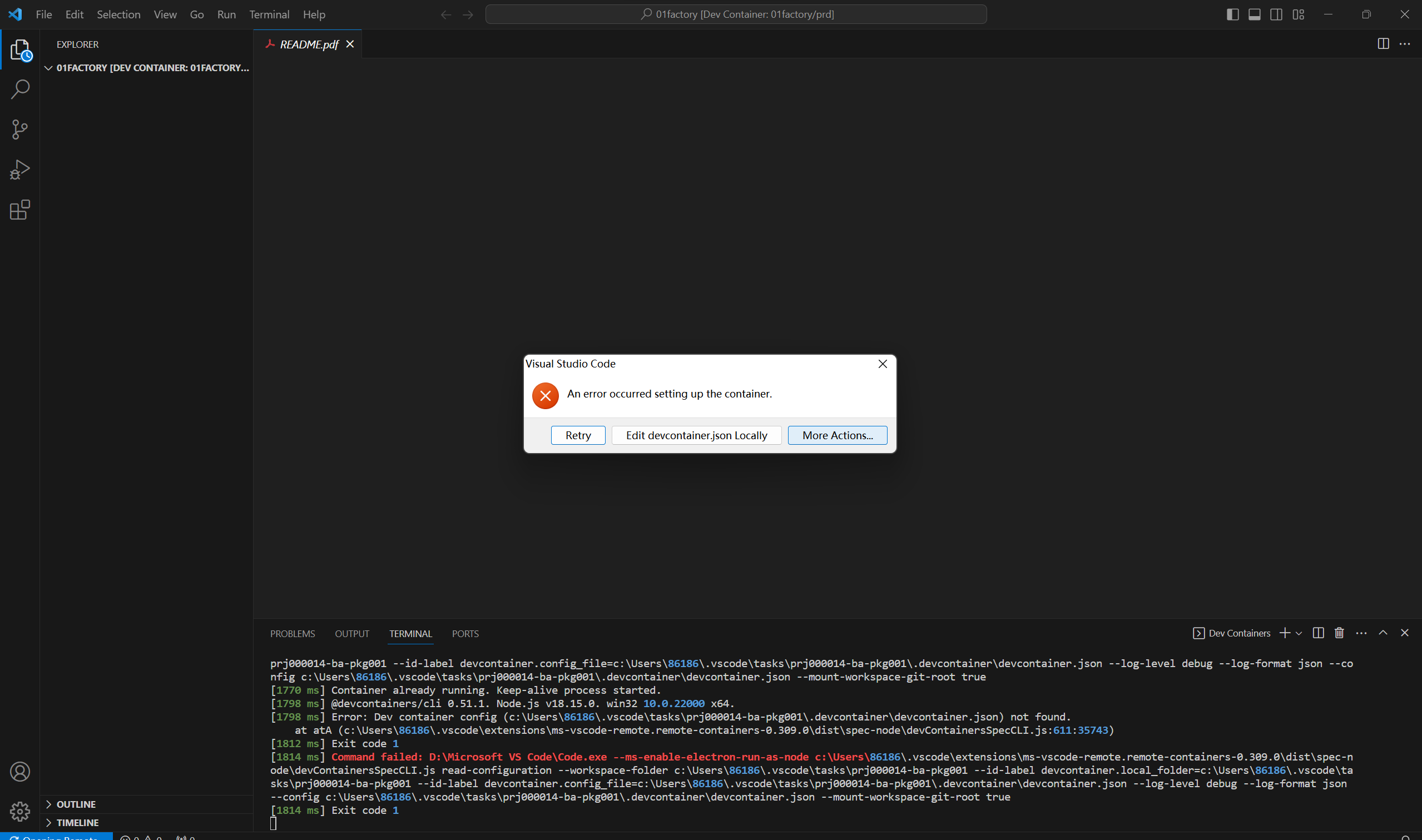Click Edit devcontainer.json Locally button

pyautogui.click(x=696, y=435)
